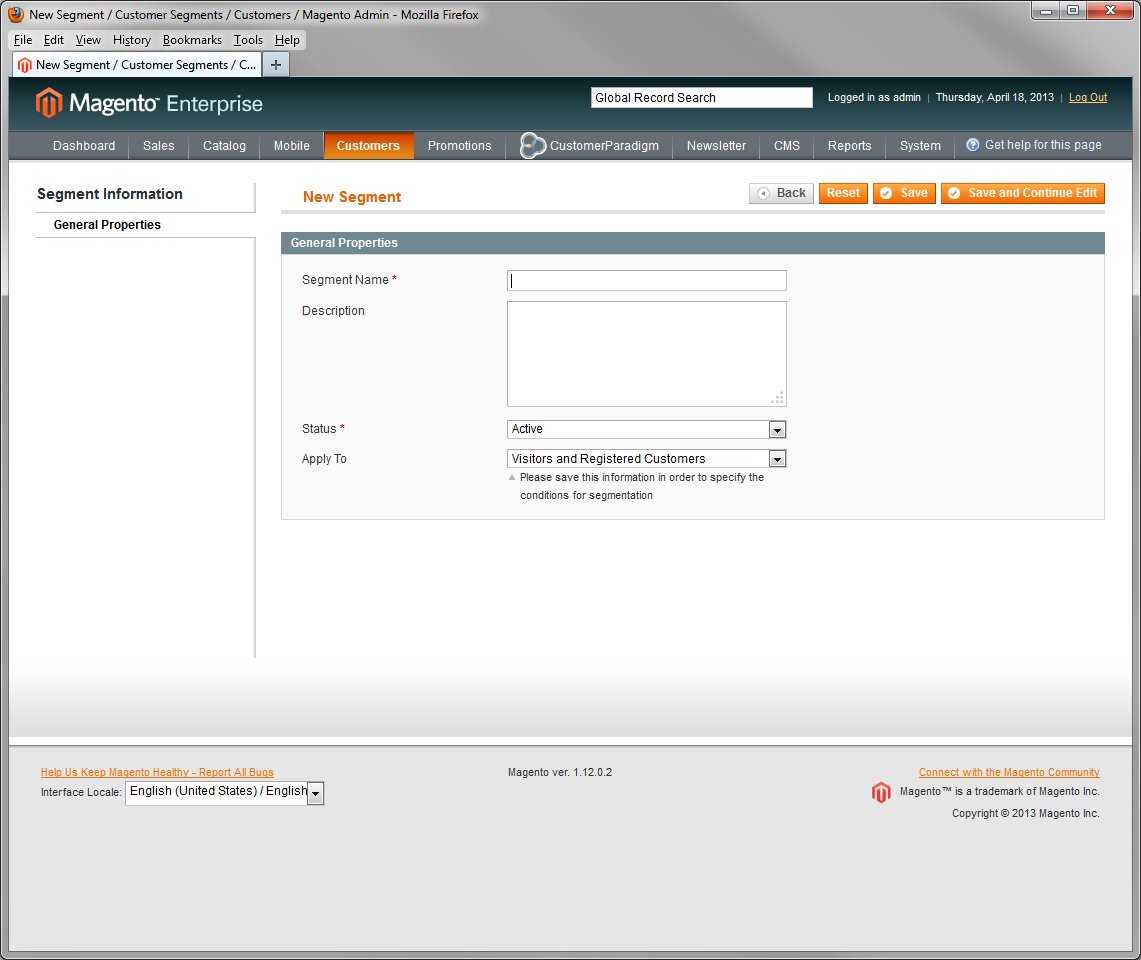Click the Segment Information heading
1141x960 pixels.
[x=110, y=194]
